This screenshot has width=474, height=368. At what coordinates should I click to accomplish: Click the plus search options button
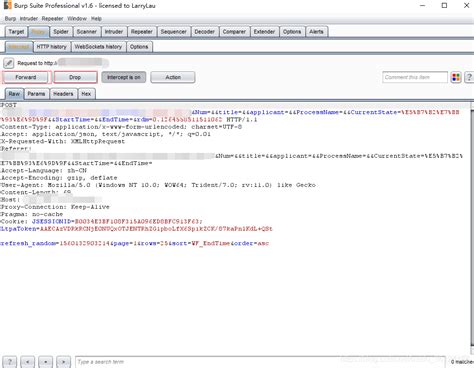pos(46,362)
